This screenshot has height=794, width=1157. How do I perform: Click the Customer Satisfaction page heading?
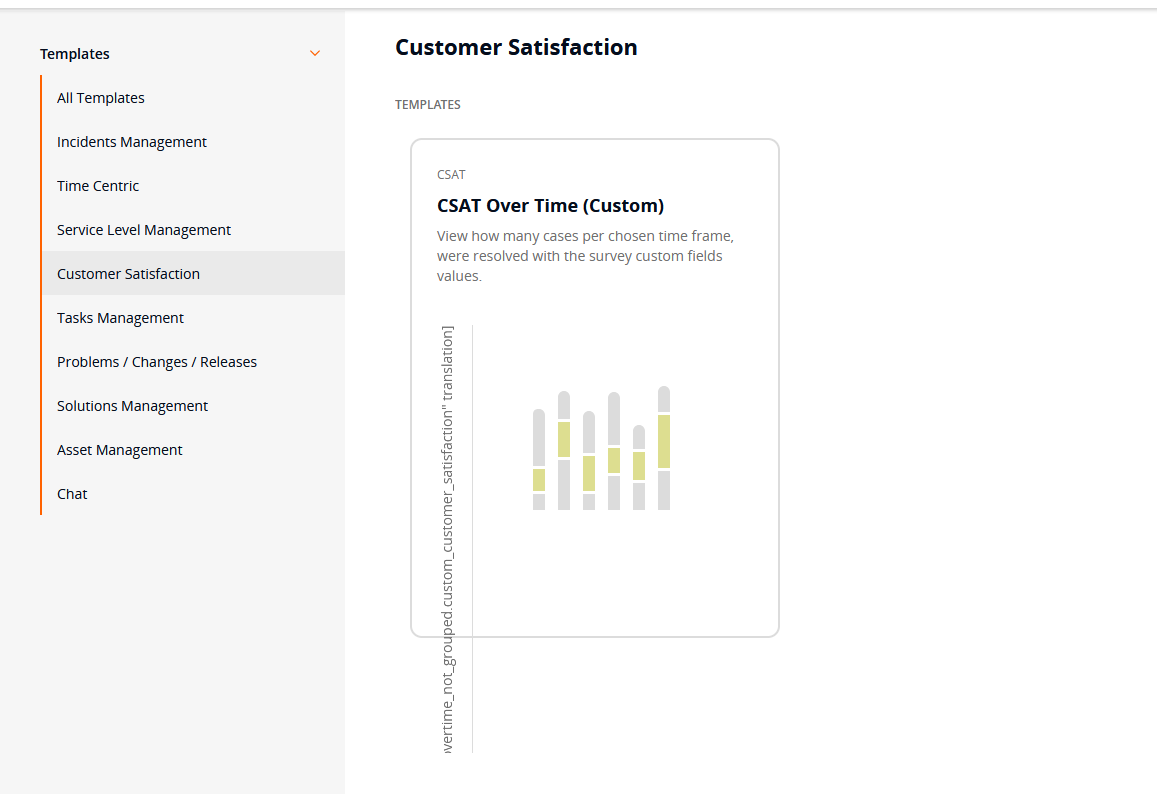(516, 47)
